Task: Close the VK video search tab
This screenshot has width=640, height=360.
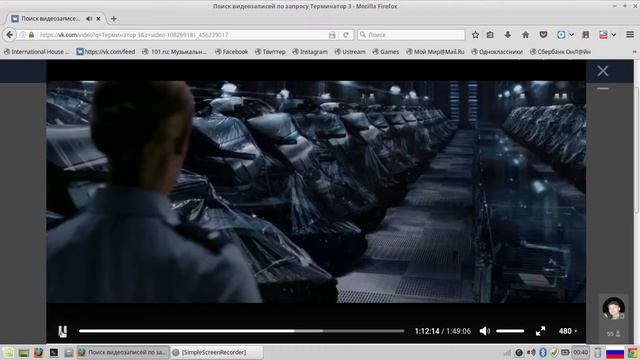Action: tap(98, 19)
